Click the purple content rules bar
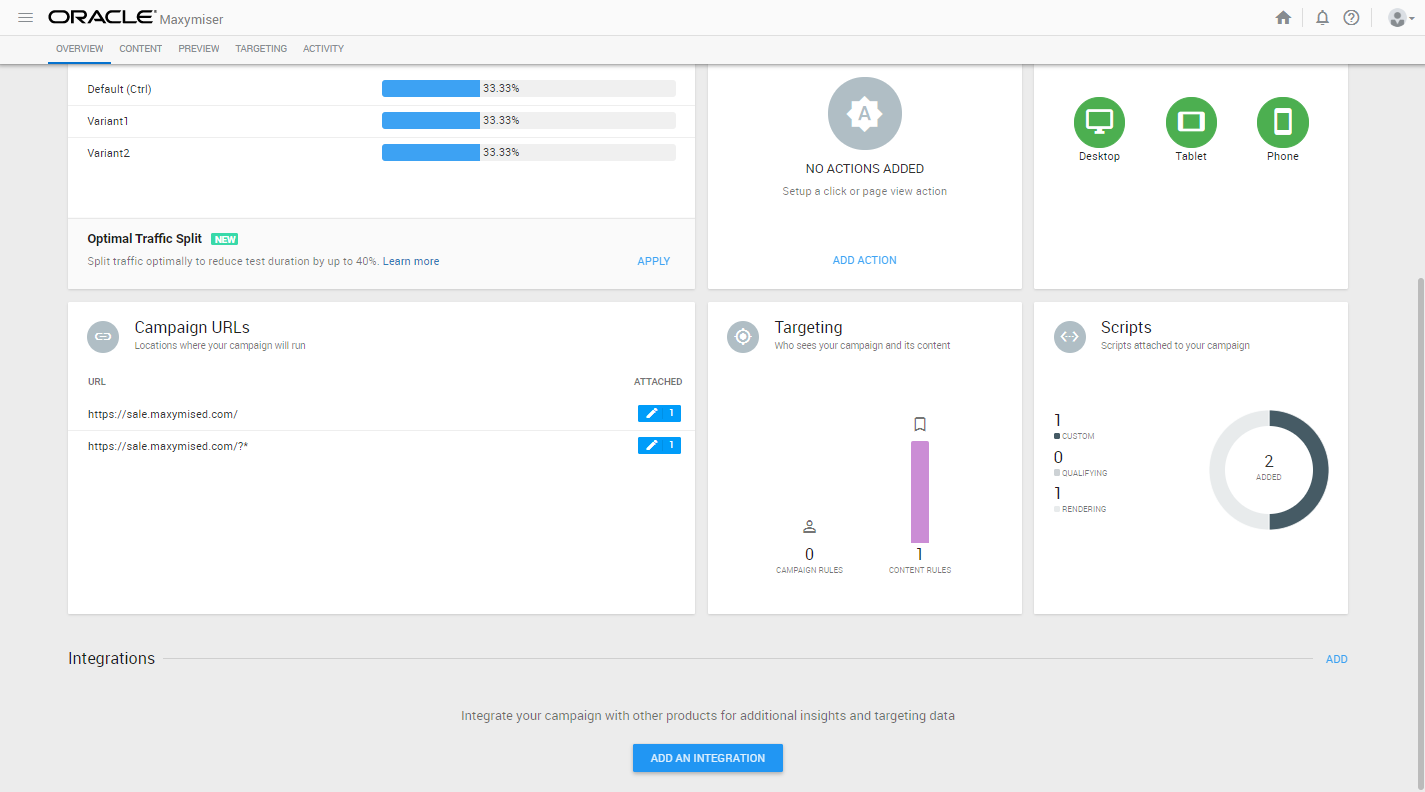The width and height of the screenshot is (1425, 792). point(920,492)
